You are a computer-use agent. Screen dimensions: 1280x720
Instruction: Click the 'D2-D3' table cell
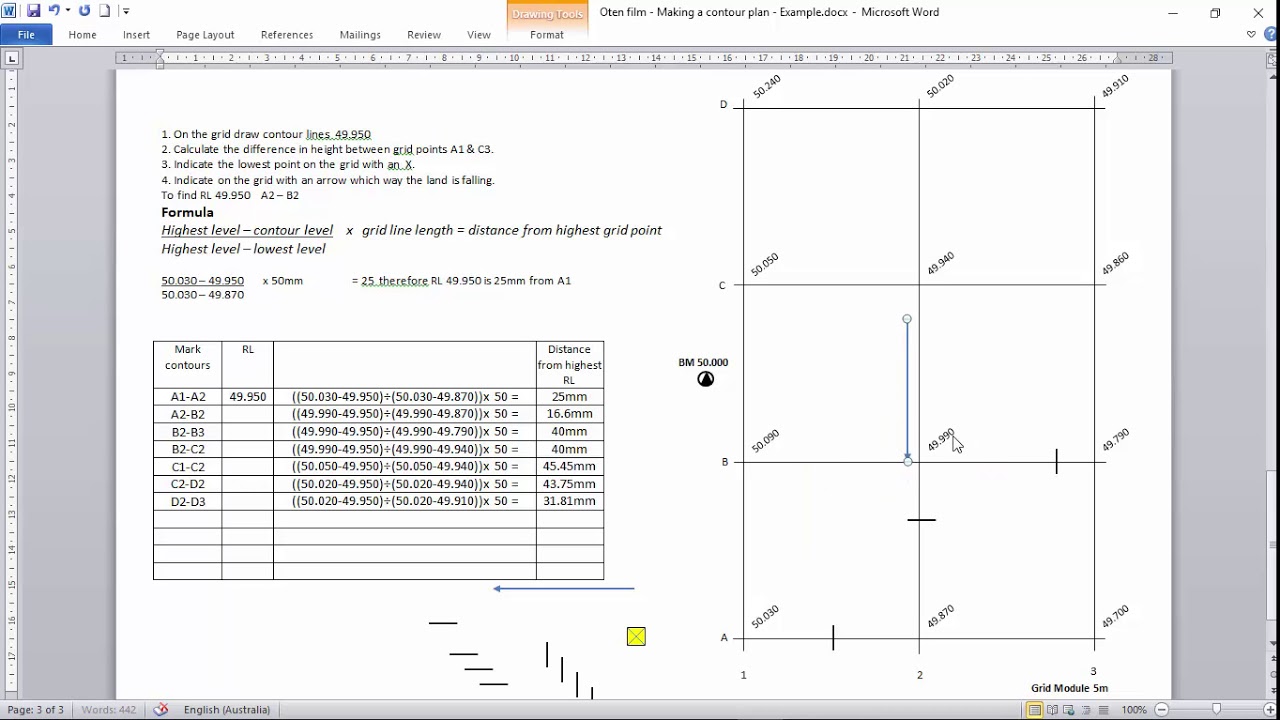pyautogui.click(x=188, y=501)
